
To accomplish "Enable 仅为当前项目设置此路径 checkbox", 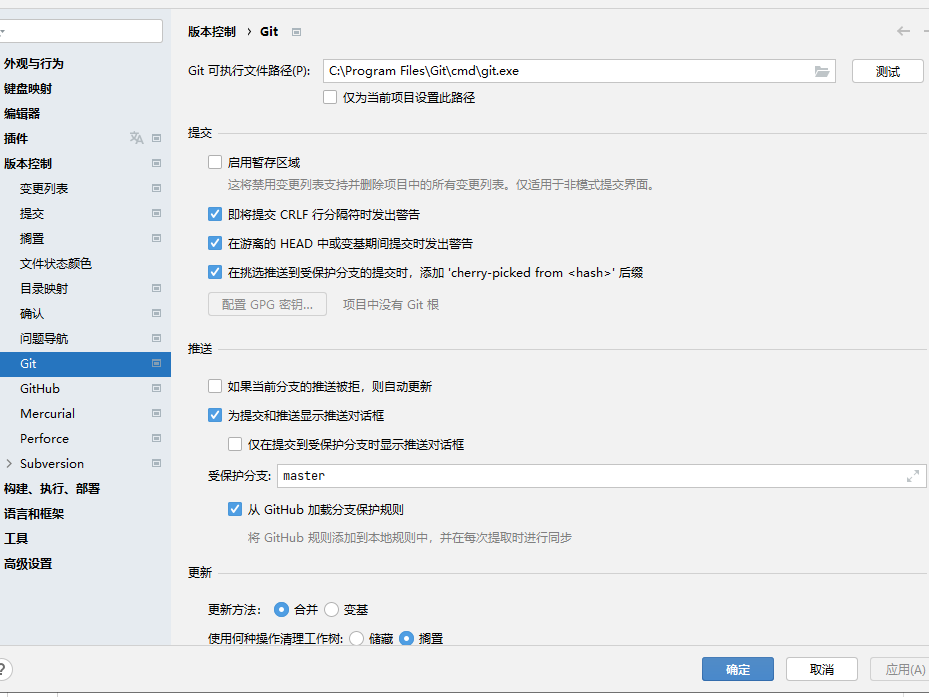I will tap(330, 97).
